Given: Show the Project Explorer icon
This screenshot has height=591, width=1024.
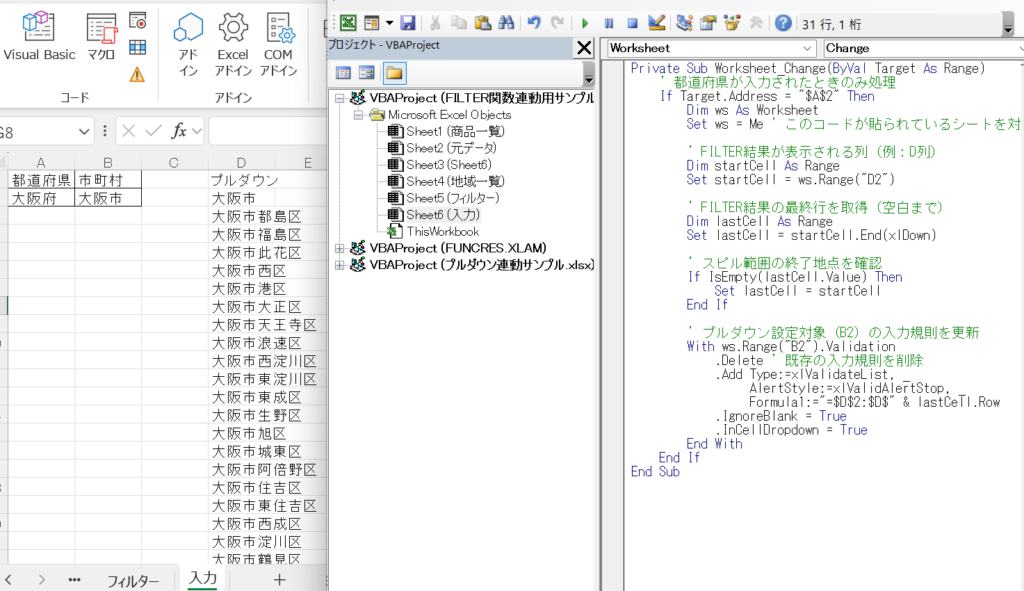Looking at the screenshot, I should click(684, 24).
